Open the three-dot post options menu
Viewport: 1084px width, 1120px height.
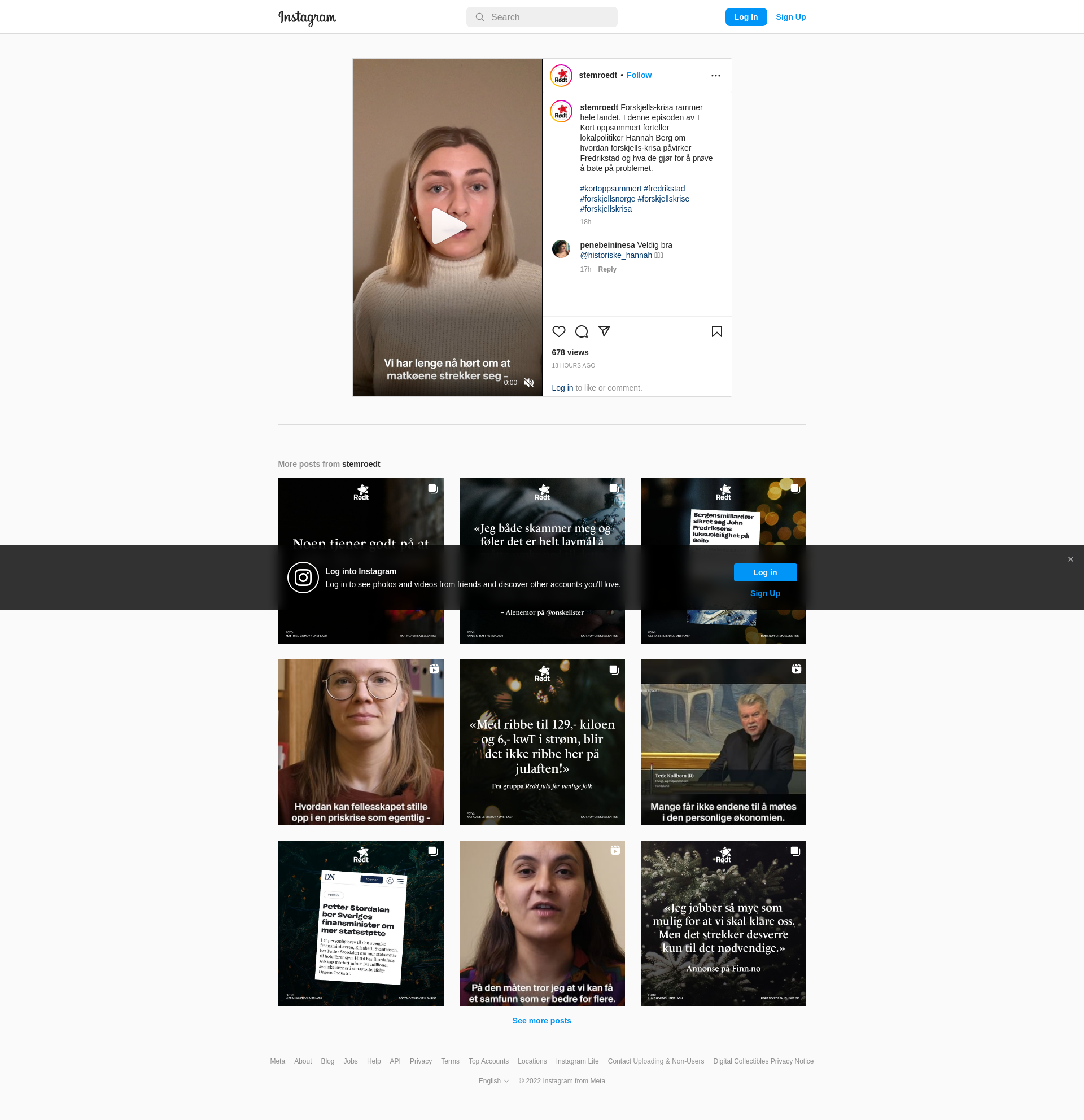(715, 76)
